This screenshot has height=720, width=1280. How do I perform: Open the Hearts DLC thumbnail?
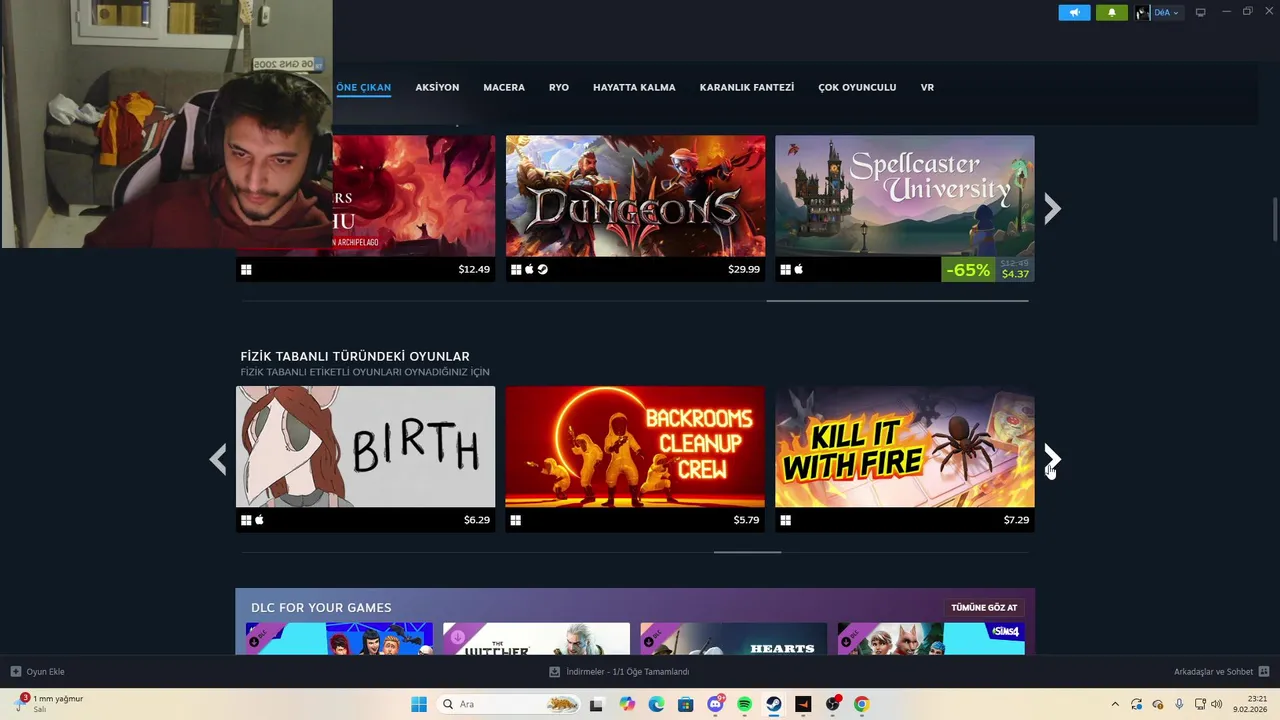tap(733, 639)
